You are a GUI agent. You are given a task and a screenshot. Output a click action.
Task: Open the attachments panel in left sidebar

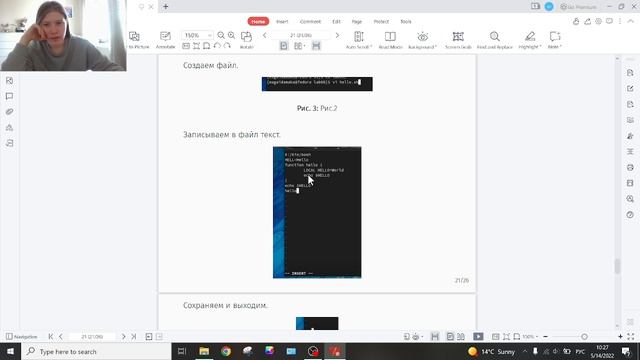pyautogui.click(x=9, y=112)
